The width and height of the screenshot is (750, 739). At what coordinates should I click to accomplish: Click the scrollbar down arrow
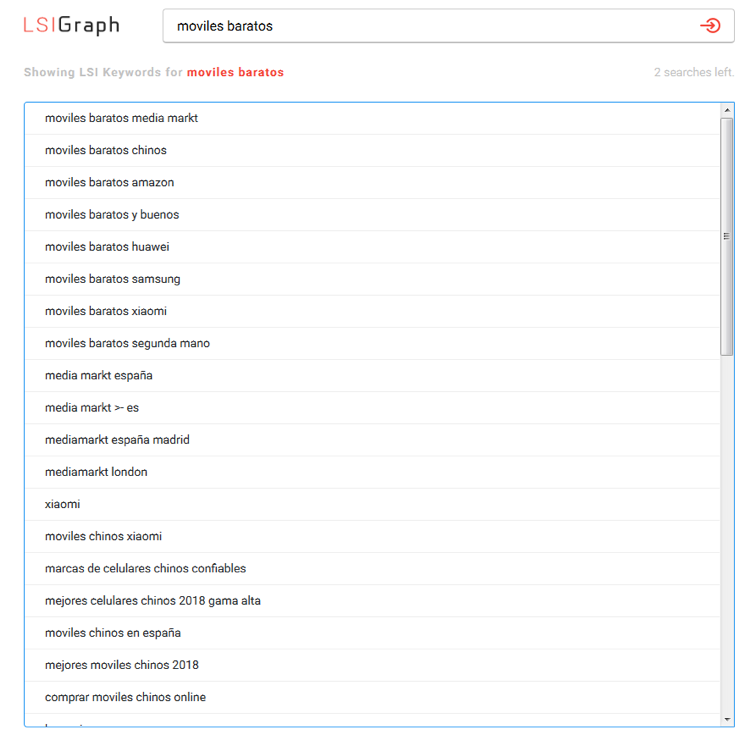(727, 719)
